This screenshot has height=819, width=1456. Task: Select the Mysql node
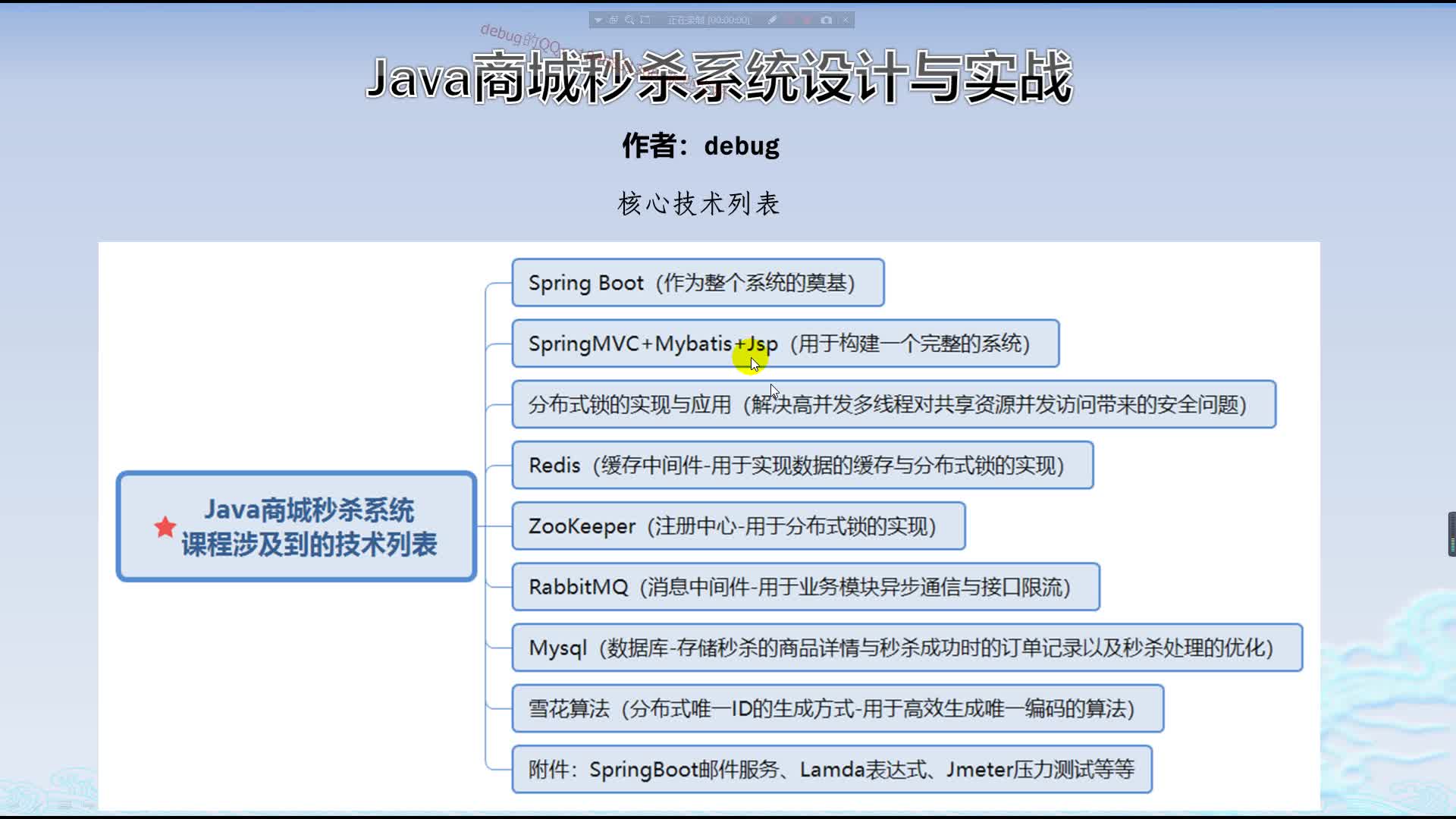[x=907, y=648]
